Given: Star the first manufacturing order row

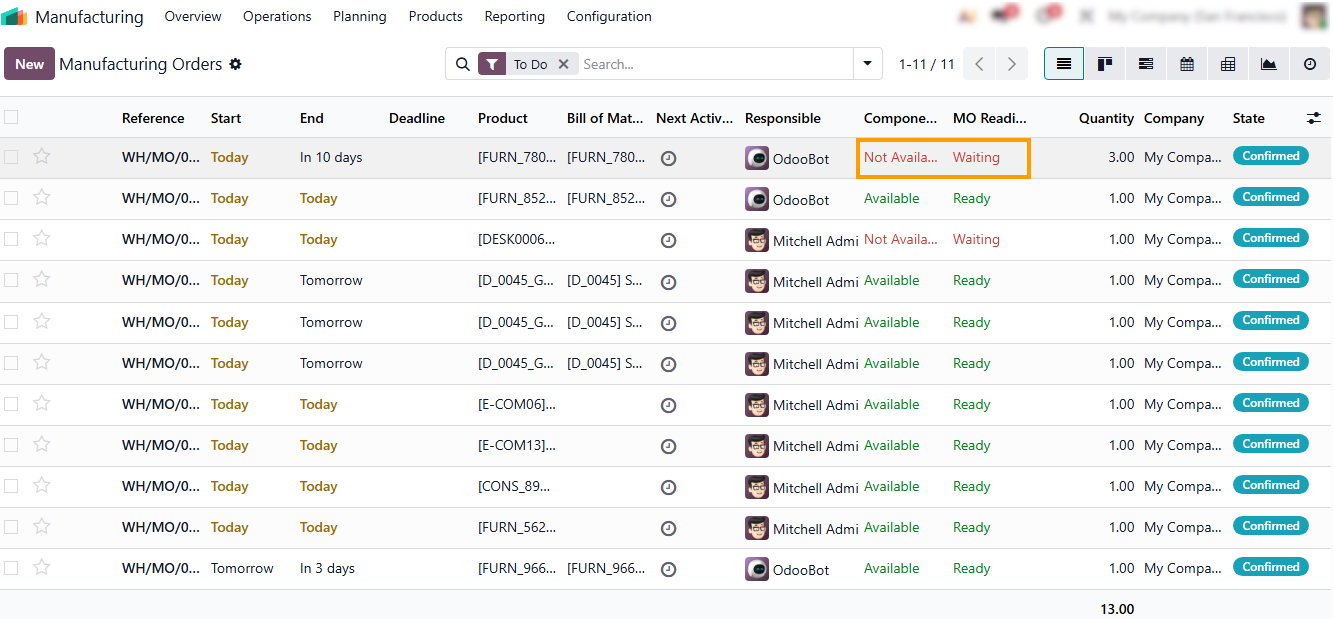Looking at the screenshot, I should coord(42,156).
